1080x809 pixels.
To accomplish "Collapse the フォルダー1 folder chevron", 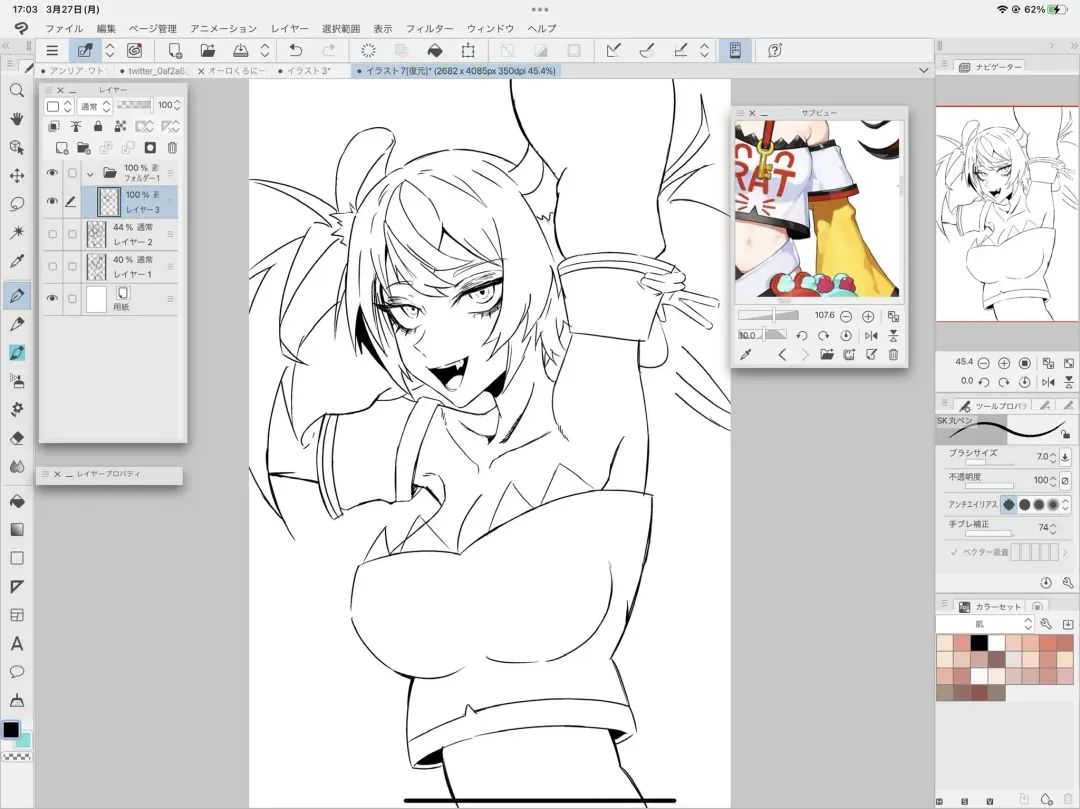I will click(90, 173).
